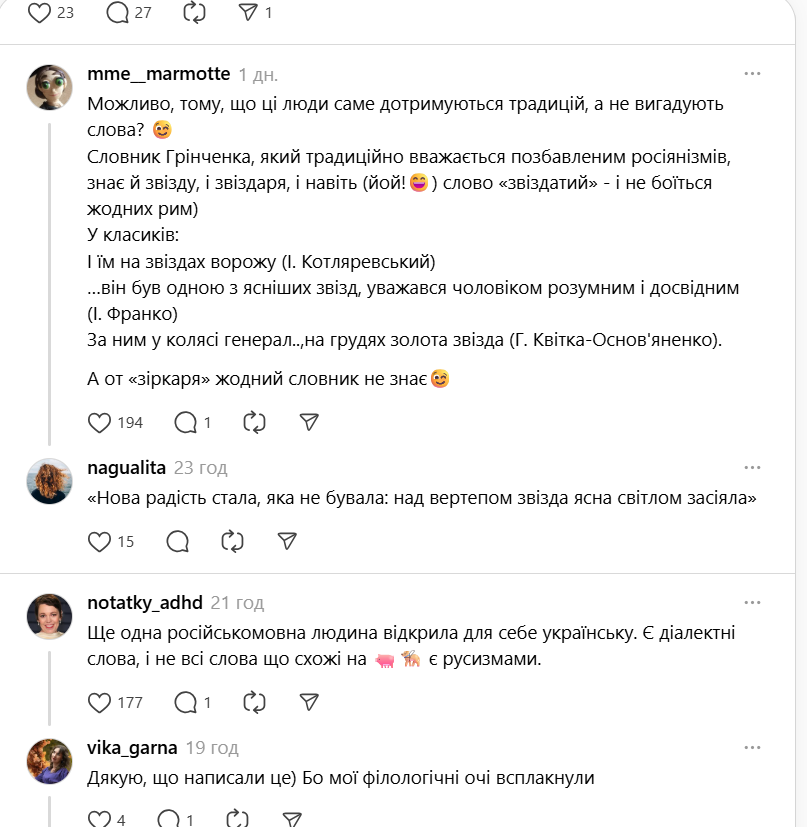This screenshot has width=807, height=827.
Task: Open more options for vika_garna comment
Action: [752, 748]
